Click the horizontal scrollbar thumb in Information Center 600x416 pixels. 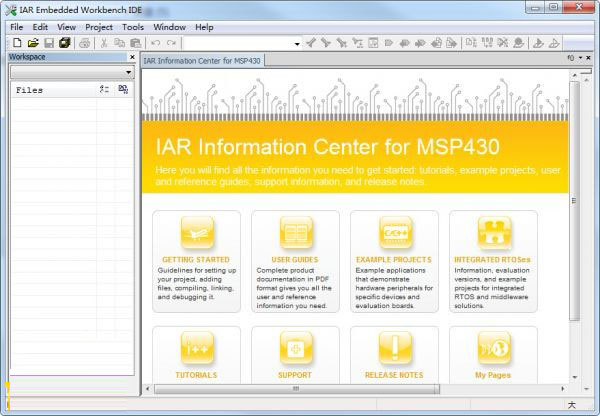point(297,389)
